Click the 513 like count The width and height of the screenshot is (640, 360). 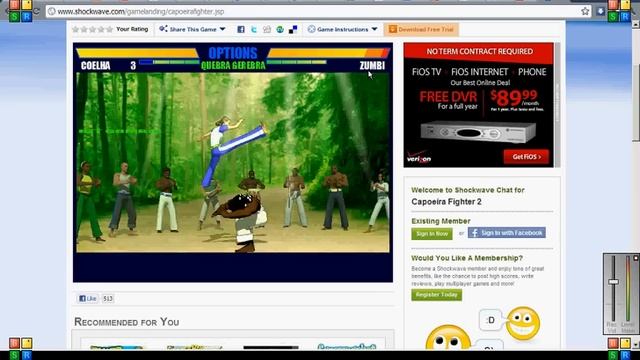pos(108,299)
